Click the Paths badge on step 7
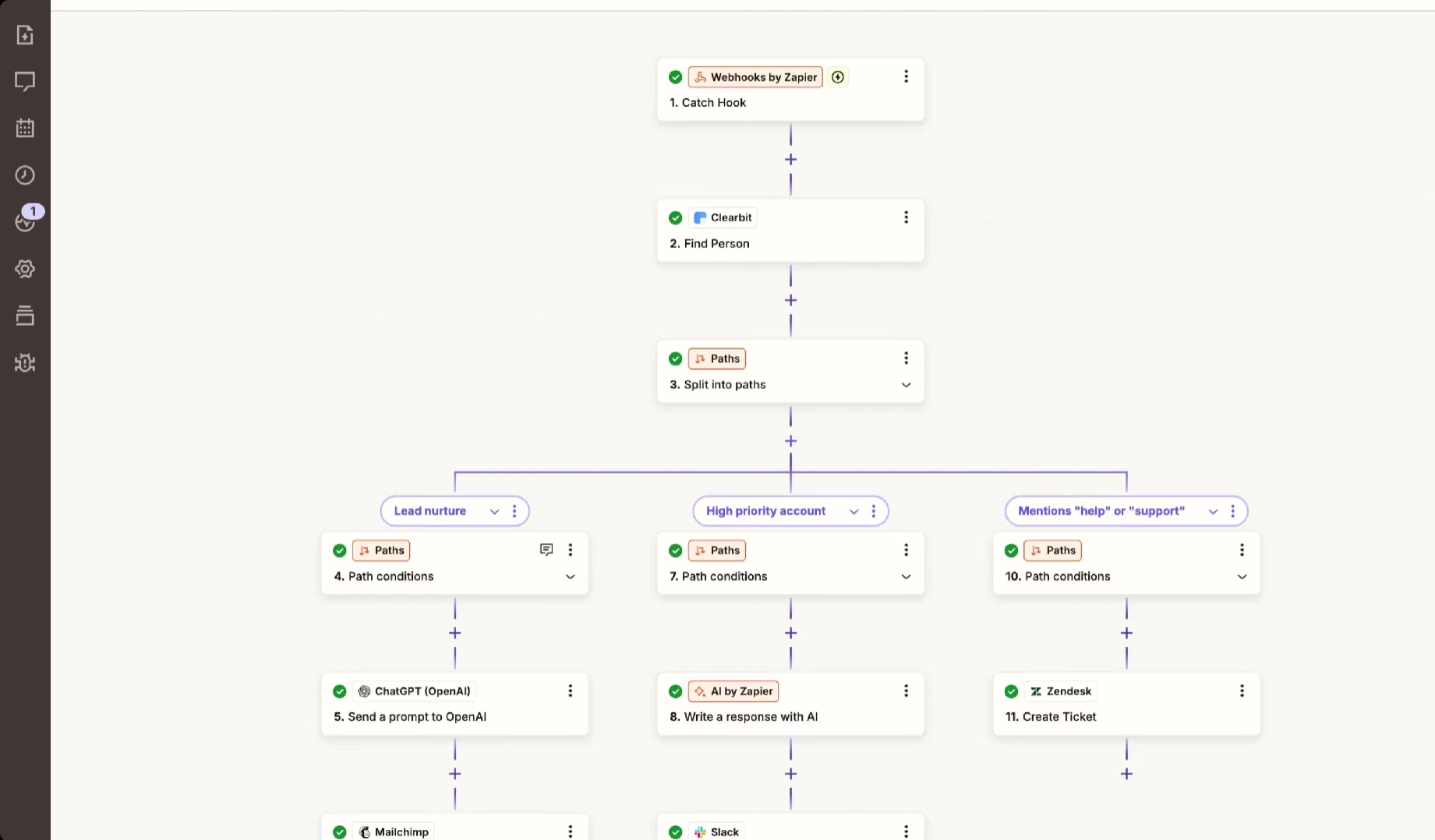Image resolution: width=1435 pixels, height=840 pixels. [717, 550]
